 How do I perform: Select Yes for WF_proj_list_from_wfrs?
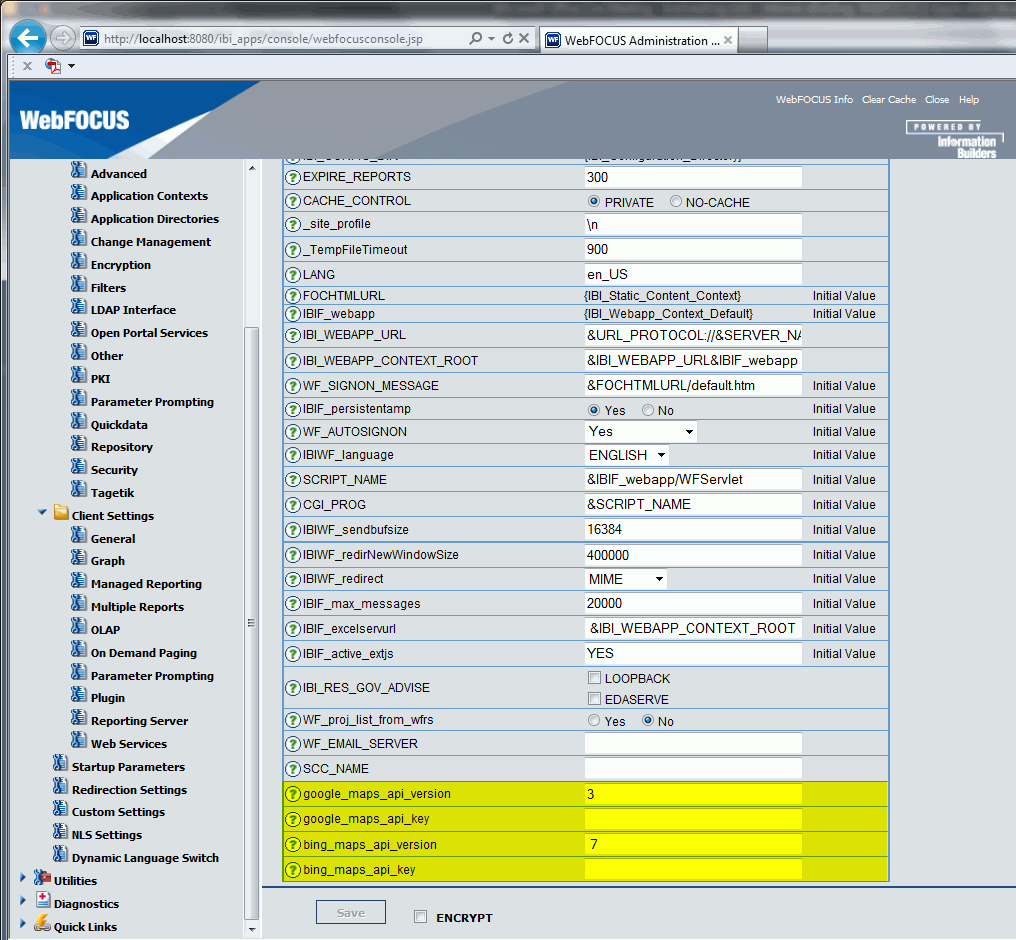tap(594, 720)
